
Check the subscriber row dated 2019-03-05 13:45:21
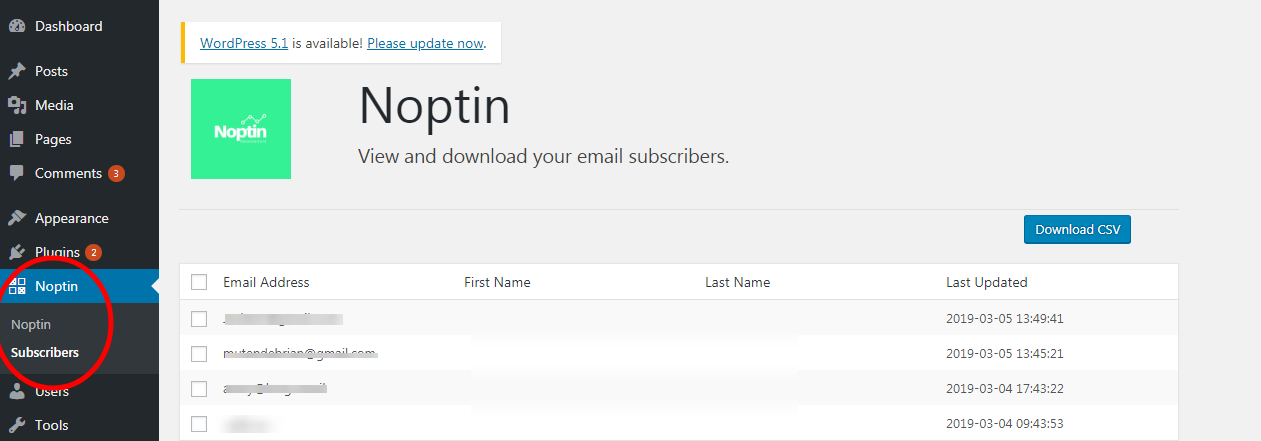(199, 354)
